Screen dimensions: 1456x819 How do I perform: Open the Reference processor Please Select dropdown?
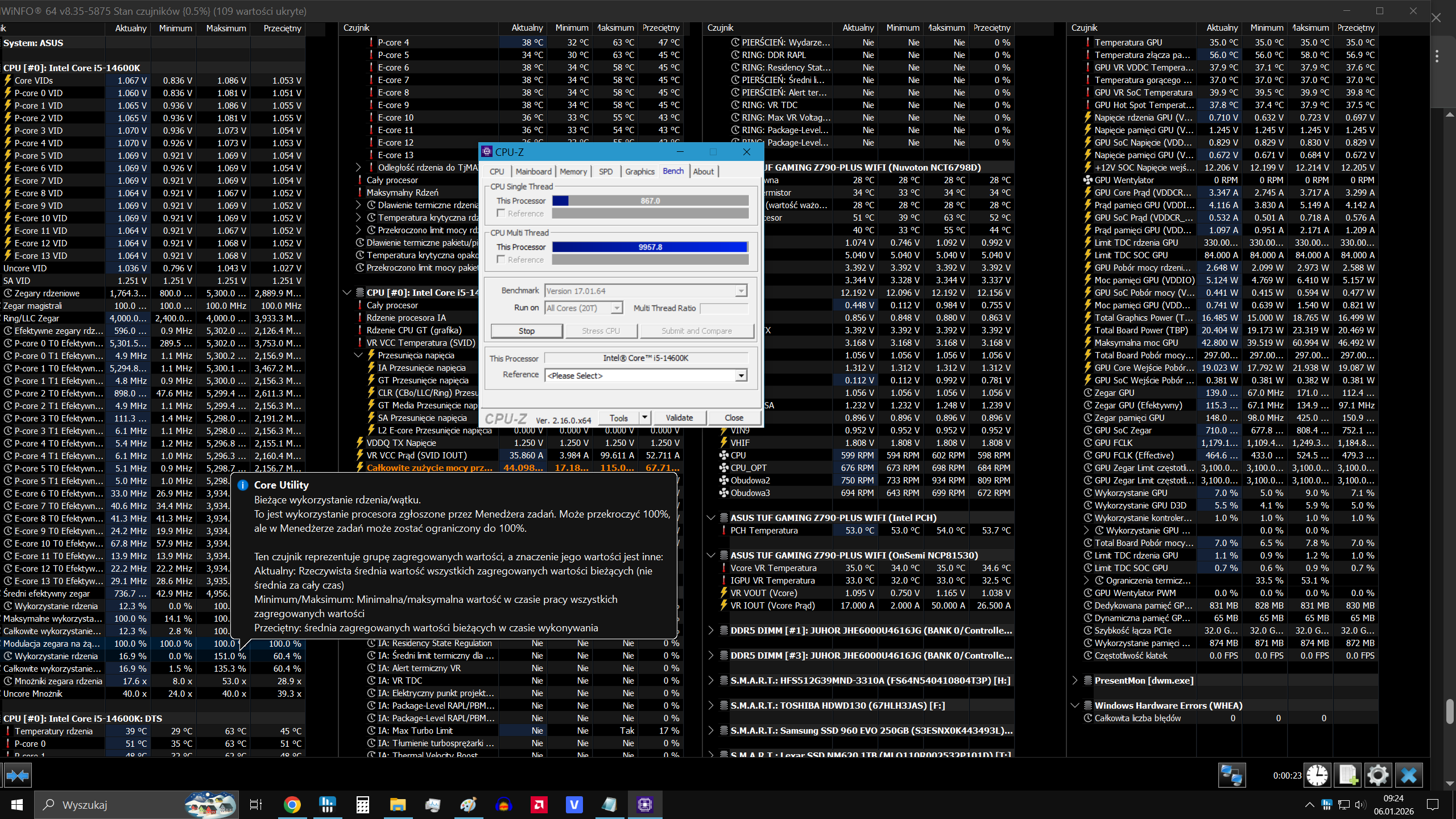tap(741, 375)
